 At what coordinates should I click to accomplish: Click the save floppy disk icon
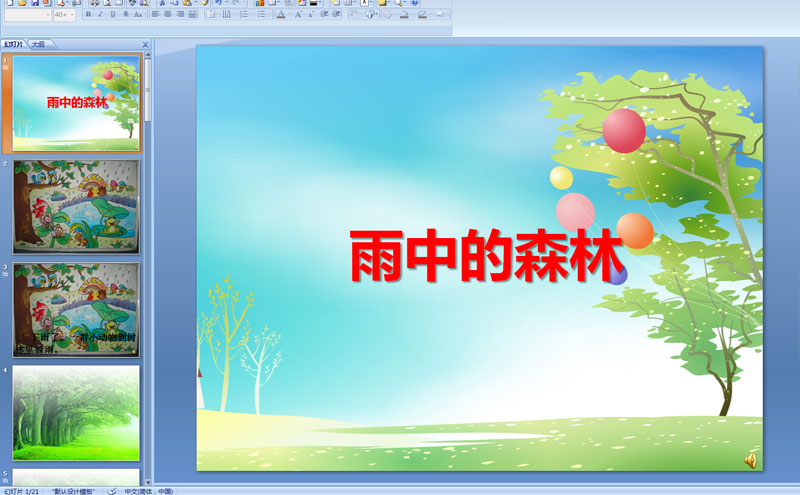pyautogui.click(x=35, y=3)
